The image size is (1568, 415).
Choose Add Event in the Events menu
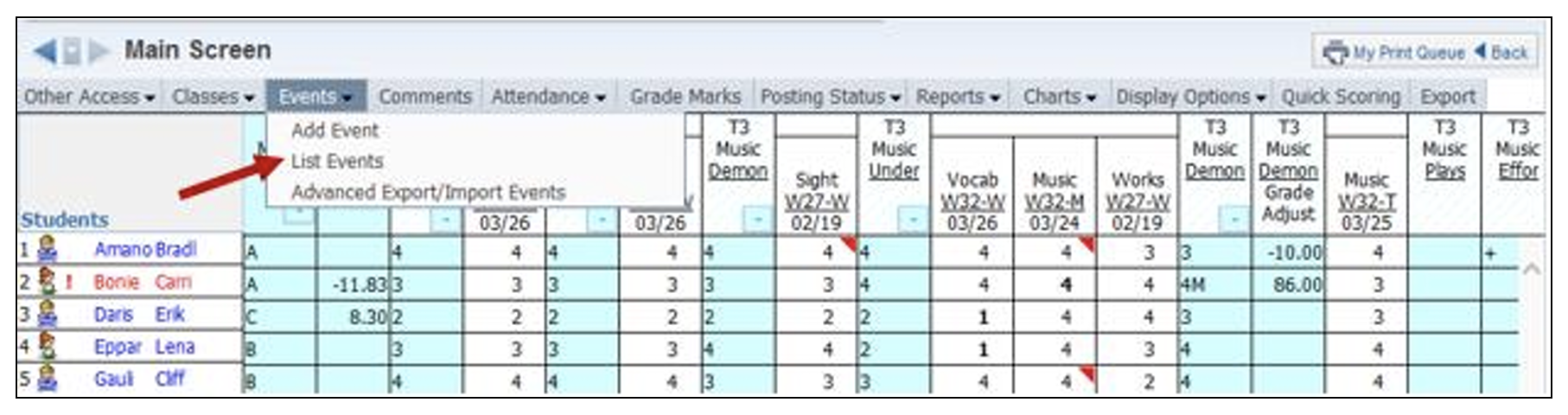pos(335,131)
